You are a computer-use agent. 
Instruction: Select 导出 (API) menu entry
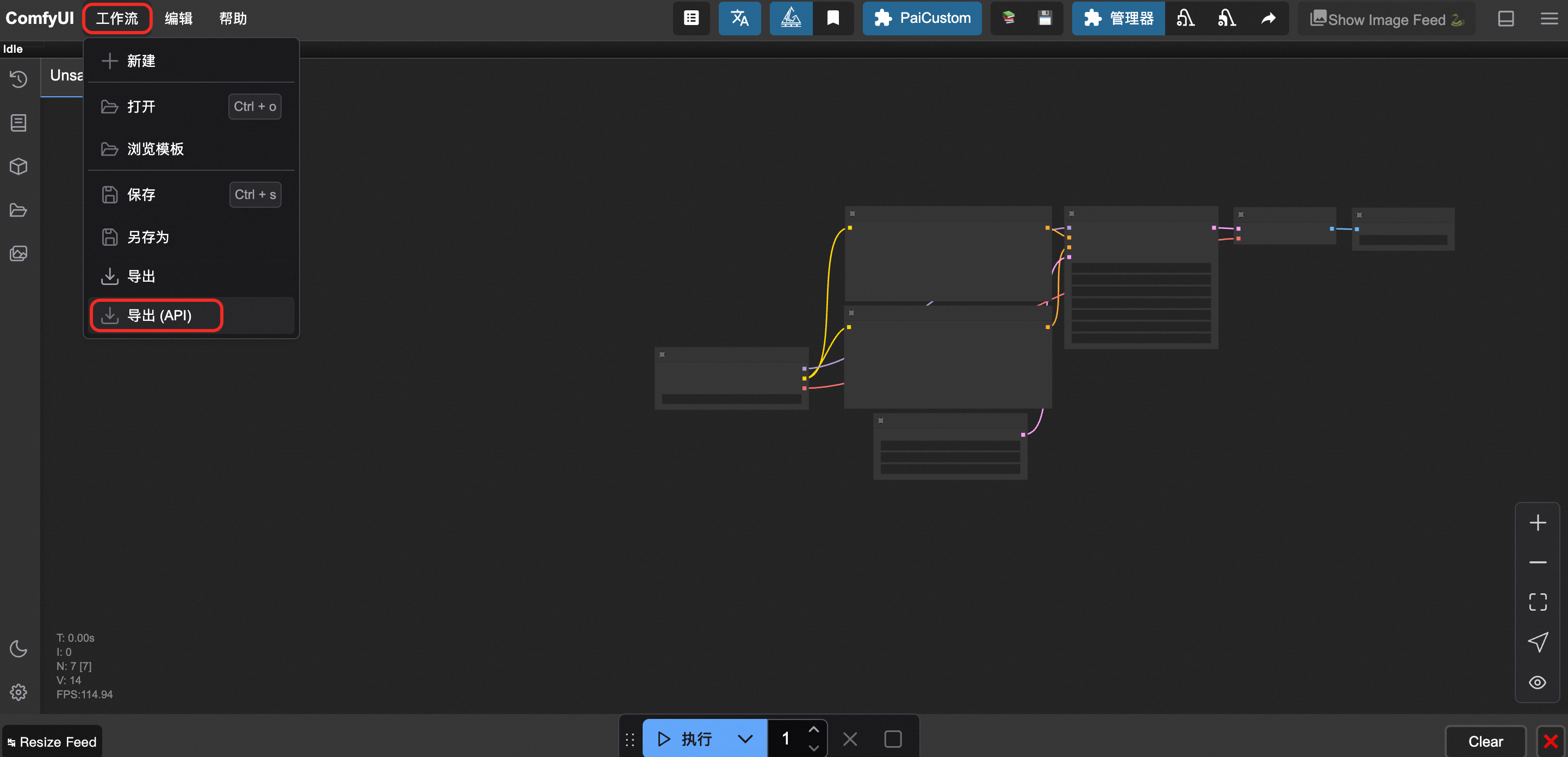pyautogui.click(x=159, y=315)
